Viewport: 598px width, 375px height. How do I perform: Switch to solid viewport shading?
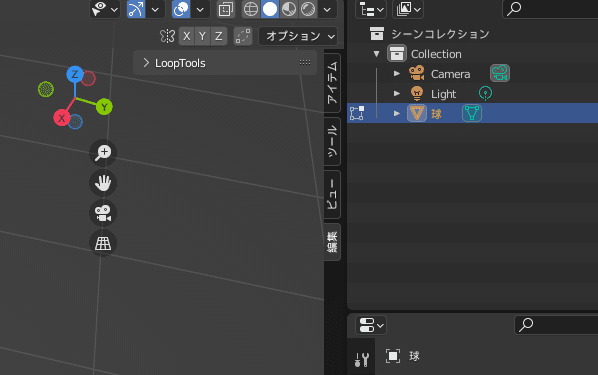pos(270,9)
